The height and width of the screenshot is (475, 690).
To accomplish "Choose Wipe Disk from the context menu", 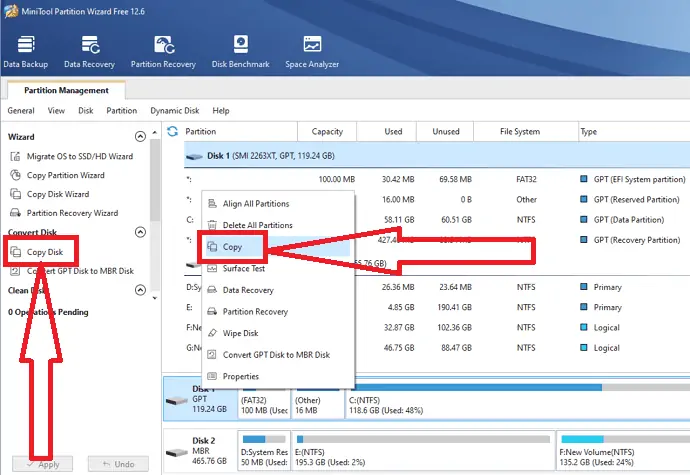I will pos(278,333).
